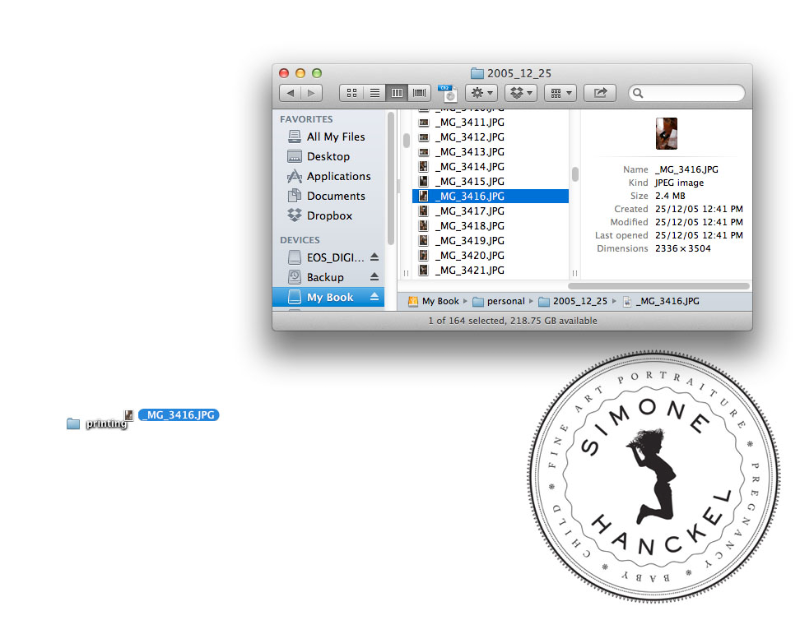The height and width of the screenshot is (634, 800).
Task: Minimize the Finder window
Action: tap(301, 73)
